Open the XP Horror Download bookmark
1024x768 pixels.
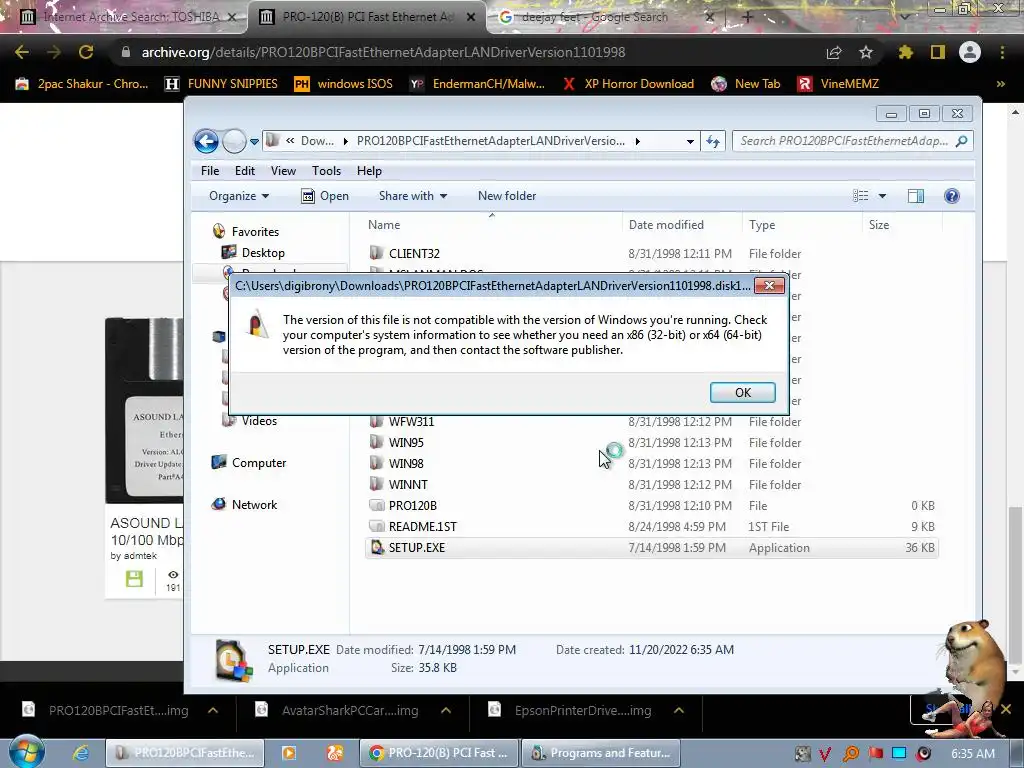point(628,84)
